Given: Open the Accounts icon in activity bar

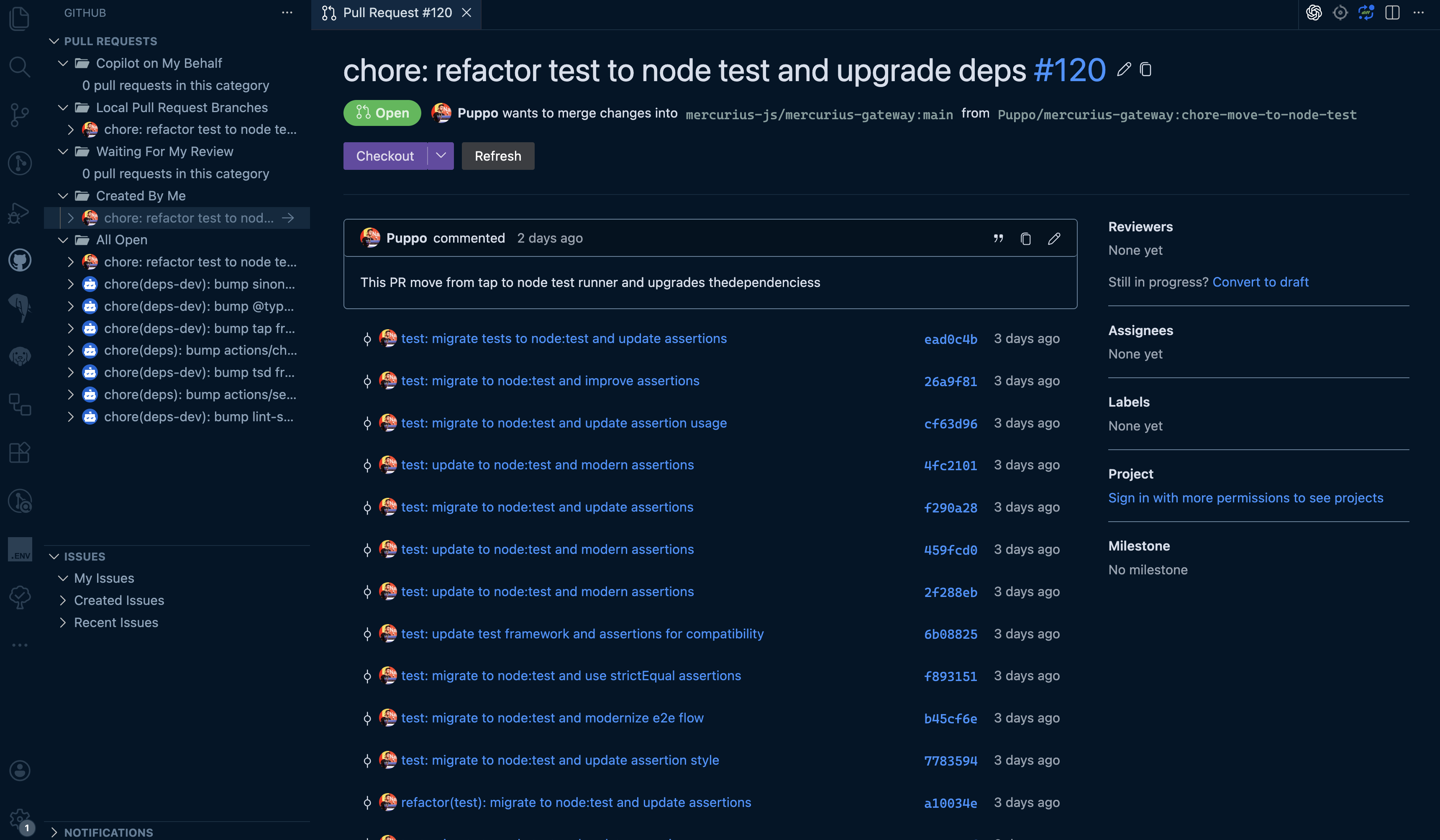Looking at the screenshot, I should [19, 770].
